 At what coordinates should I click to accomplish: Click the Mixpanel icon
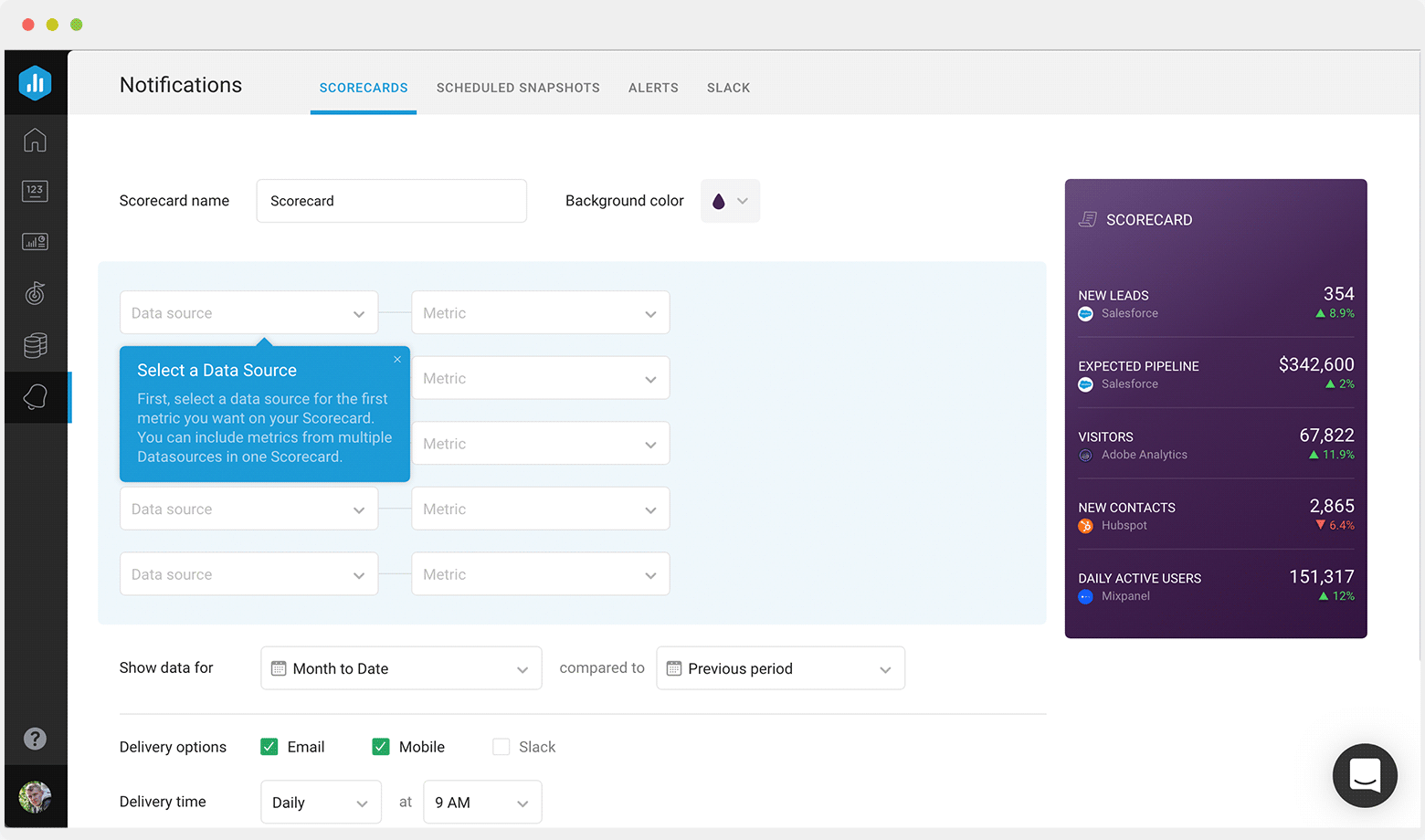(x=1085, y=597)
